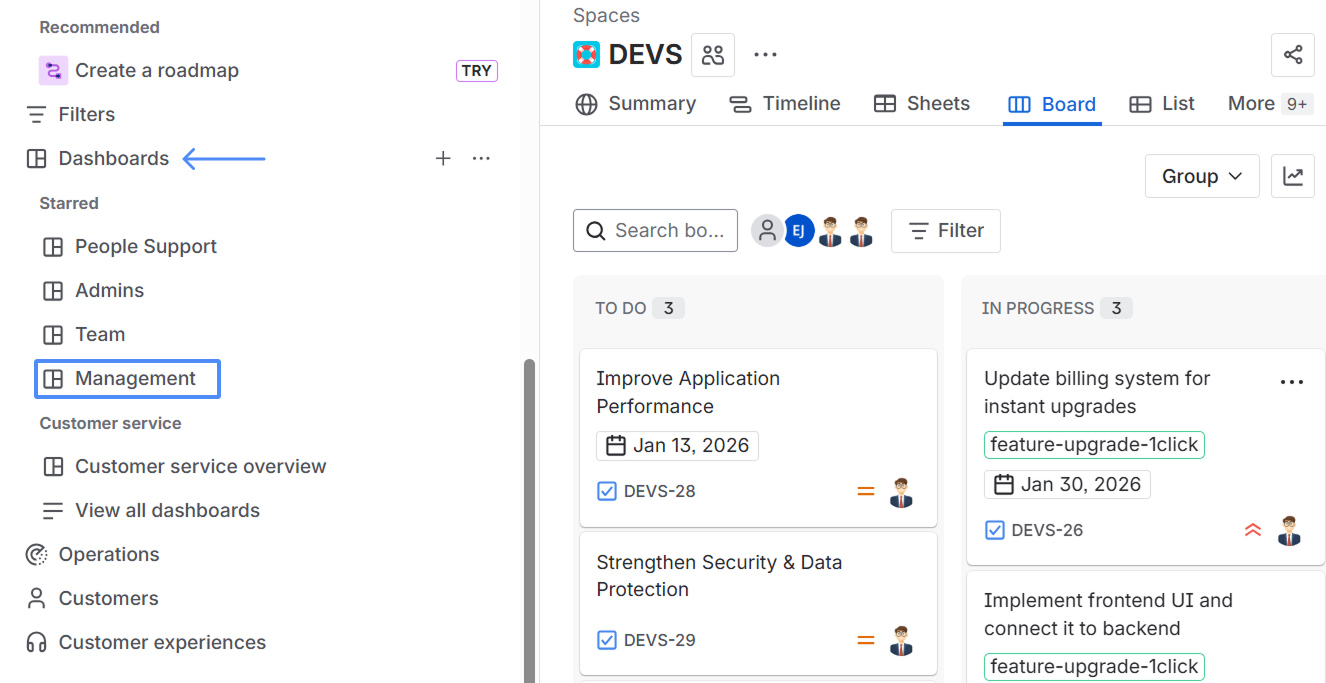This screenshot has width=1326, height=683.
Task: Switch to the List tab
Action: 1162,104
